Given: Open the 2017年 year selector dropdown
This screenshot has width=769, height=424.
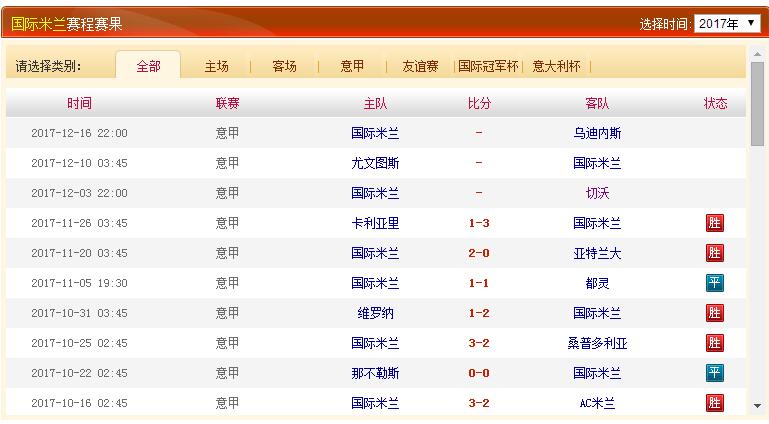Looking at the screenshot, I should pos(727,24).
